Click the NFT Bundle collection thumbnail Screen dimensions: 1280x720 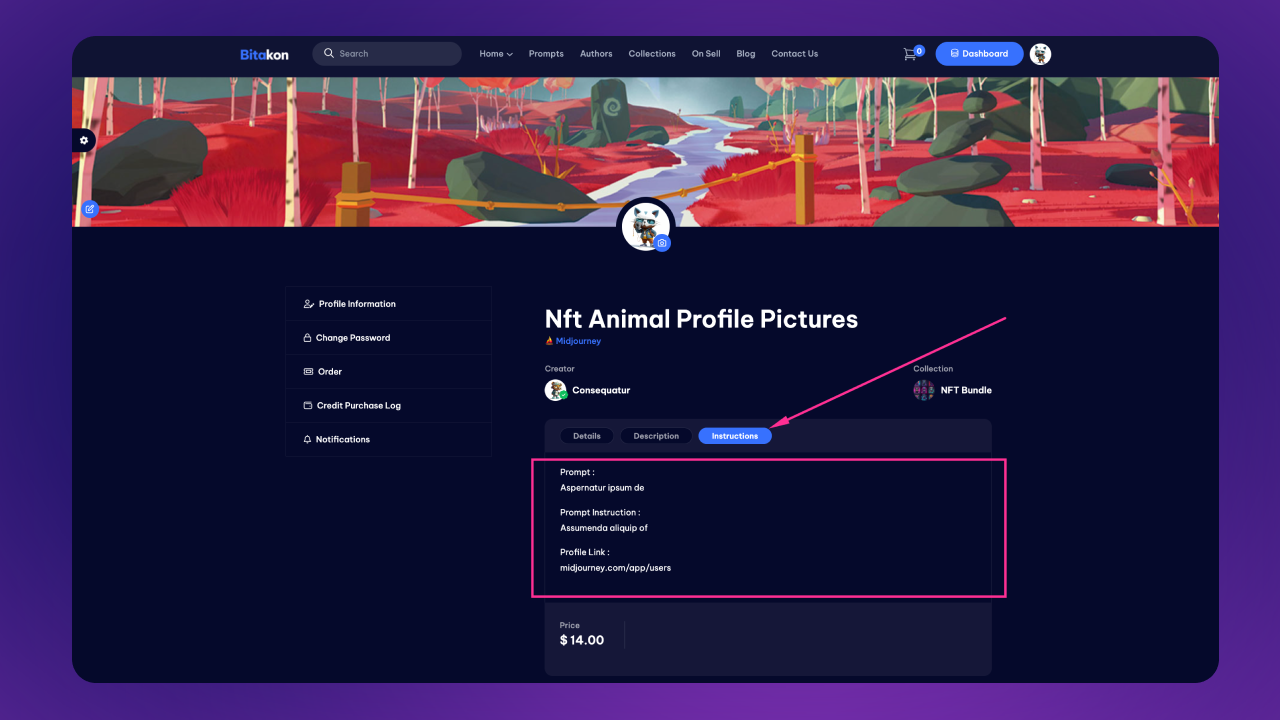924,390
